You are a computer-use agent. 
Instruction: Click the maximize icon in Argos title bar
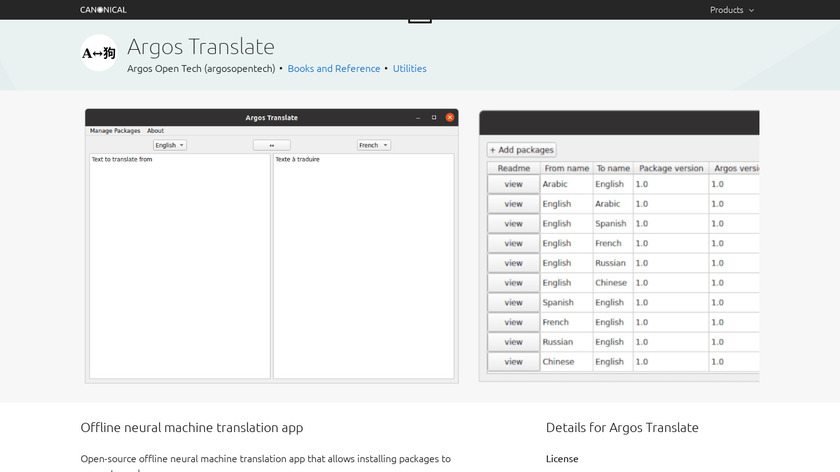(434, 118)
